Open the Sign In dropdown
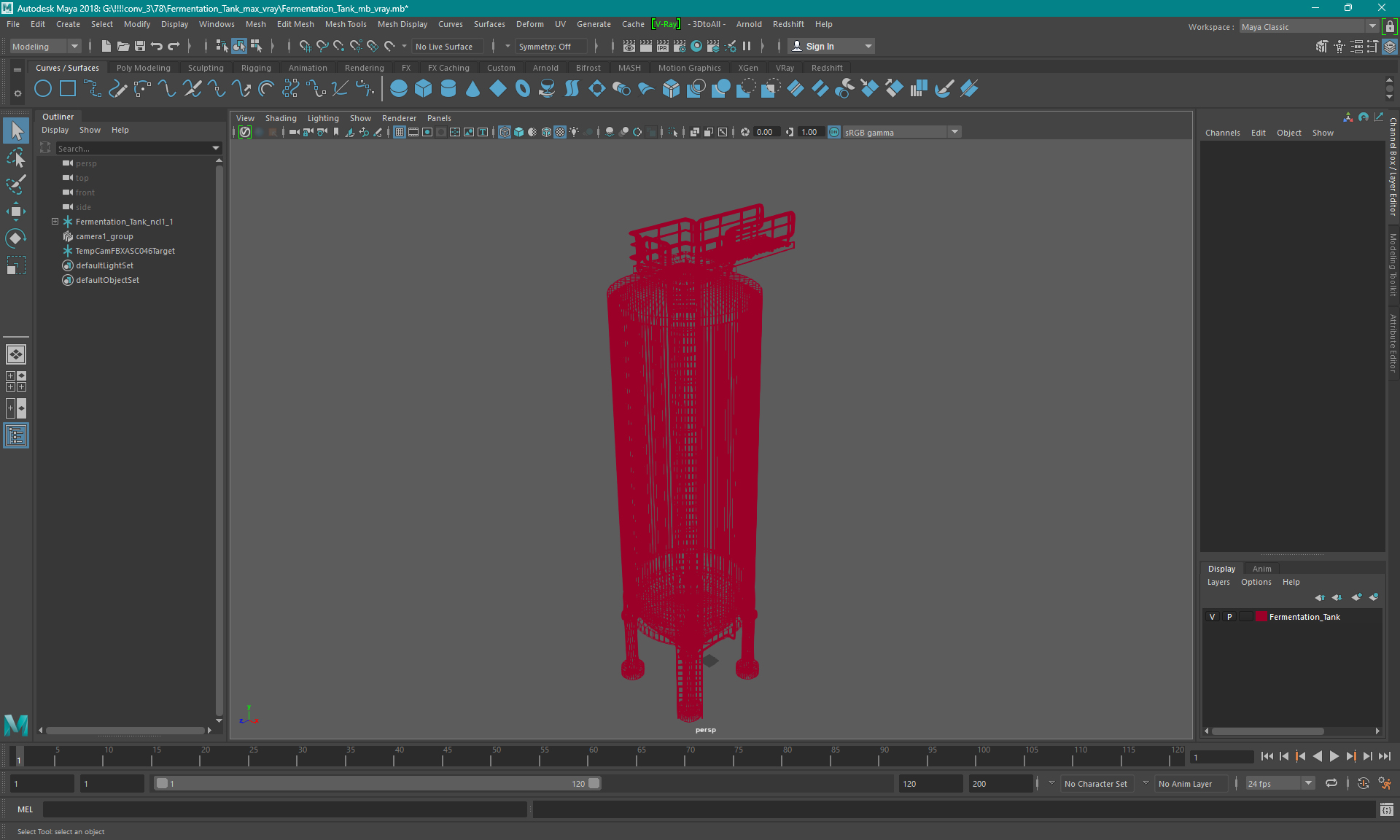This screenshot has width=1400, height=840. pyautogui.click(x=831, y=46)
